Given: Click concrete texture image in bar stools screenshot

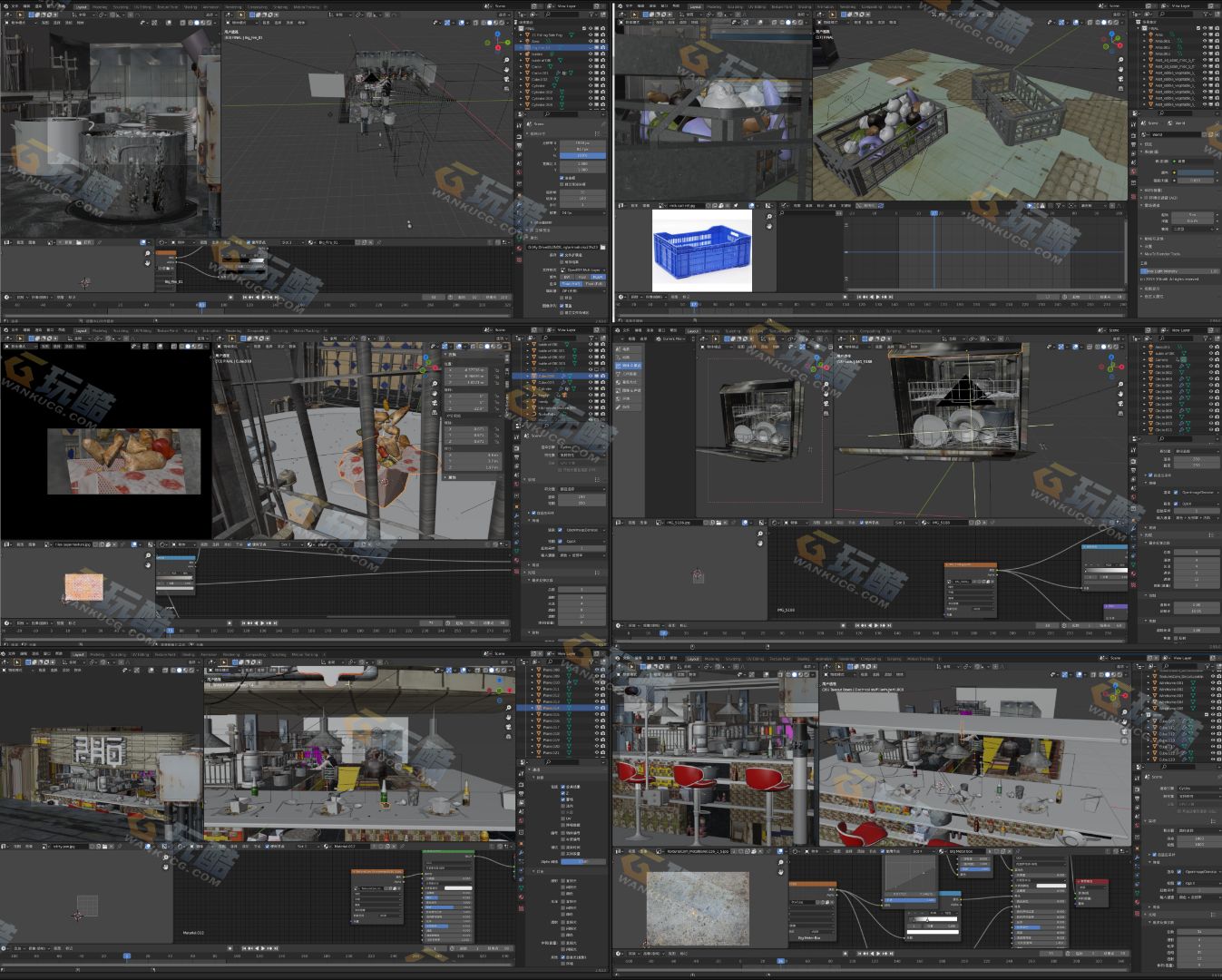Looking at the screenshot, I should (x=697, y=907).
